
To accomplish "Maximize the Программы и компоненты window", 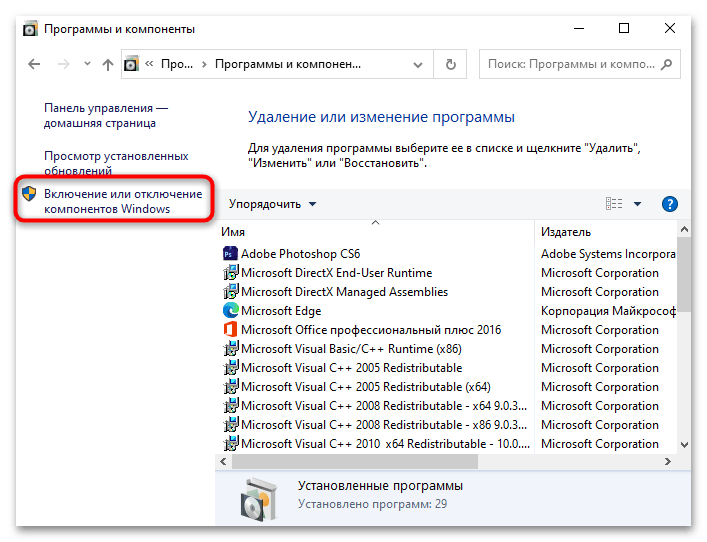I will tap(624, 28).
